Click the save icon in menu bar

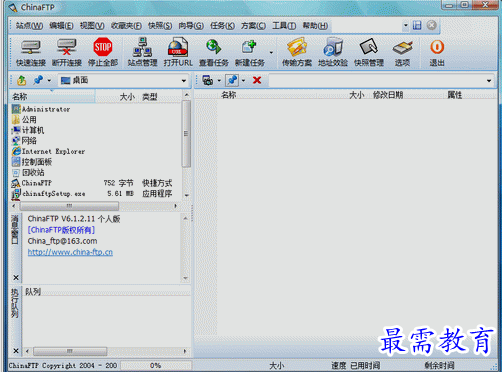click(x=417, y=25)
